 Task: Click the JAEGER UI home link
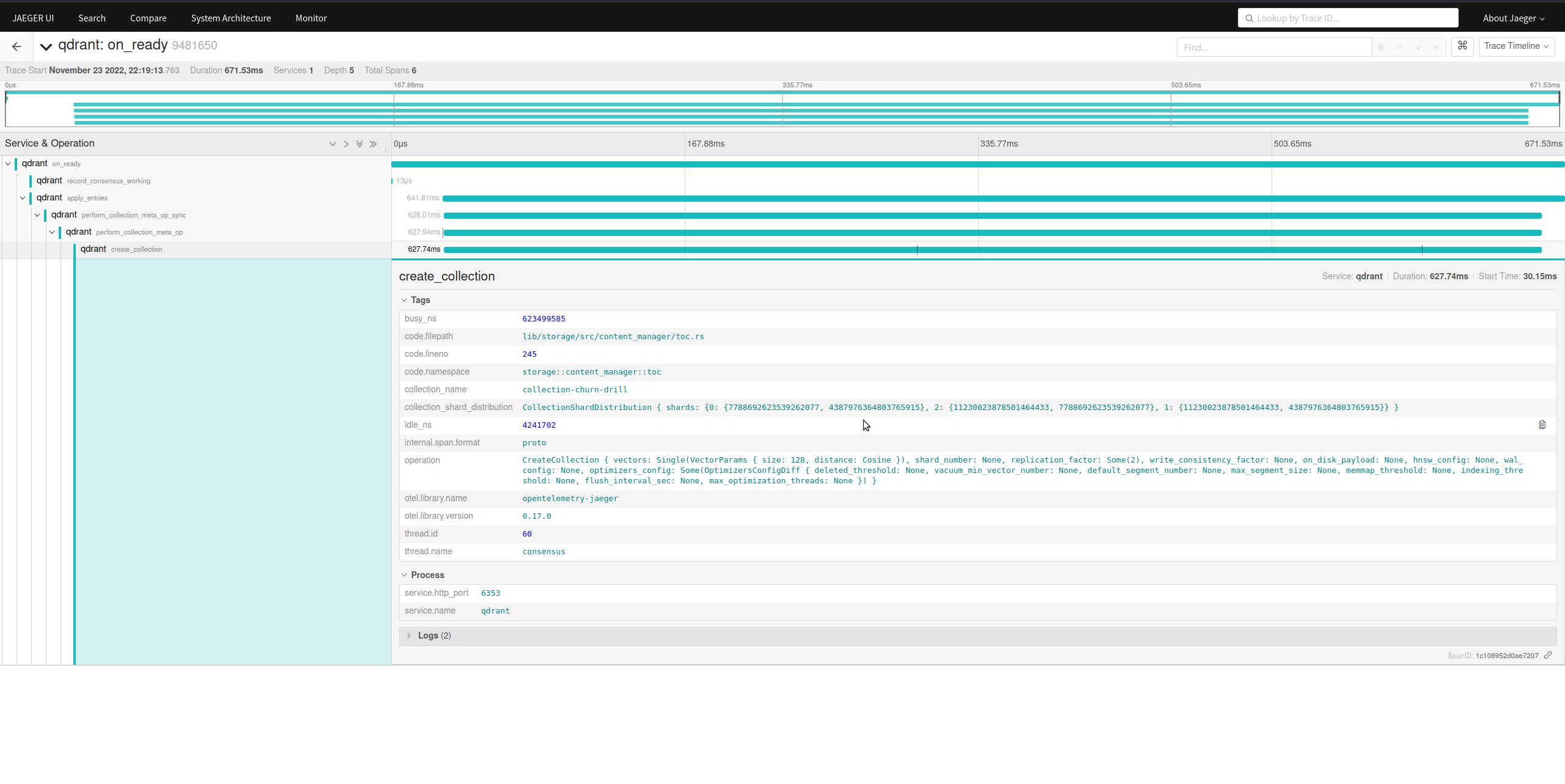32,17
